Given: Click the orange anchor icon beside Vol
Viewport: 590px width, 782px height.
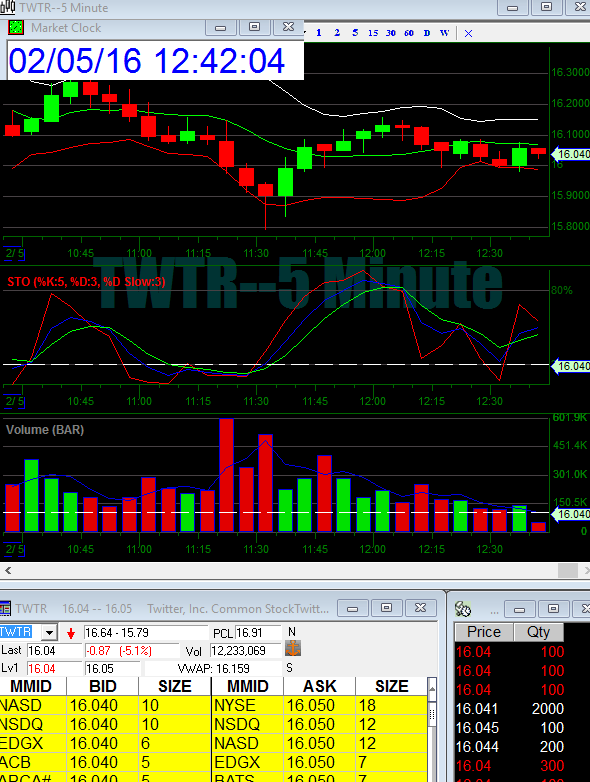Looking at the screenshot, I should (293, 649).
